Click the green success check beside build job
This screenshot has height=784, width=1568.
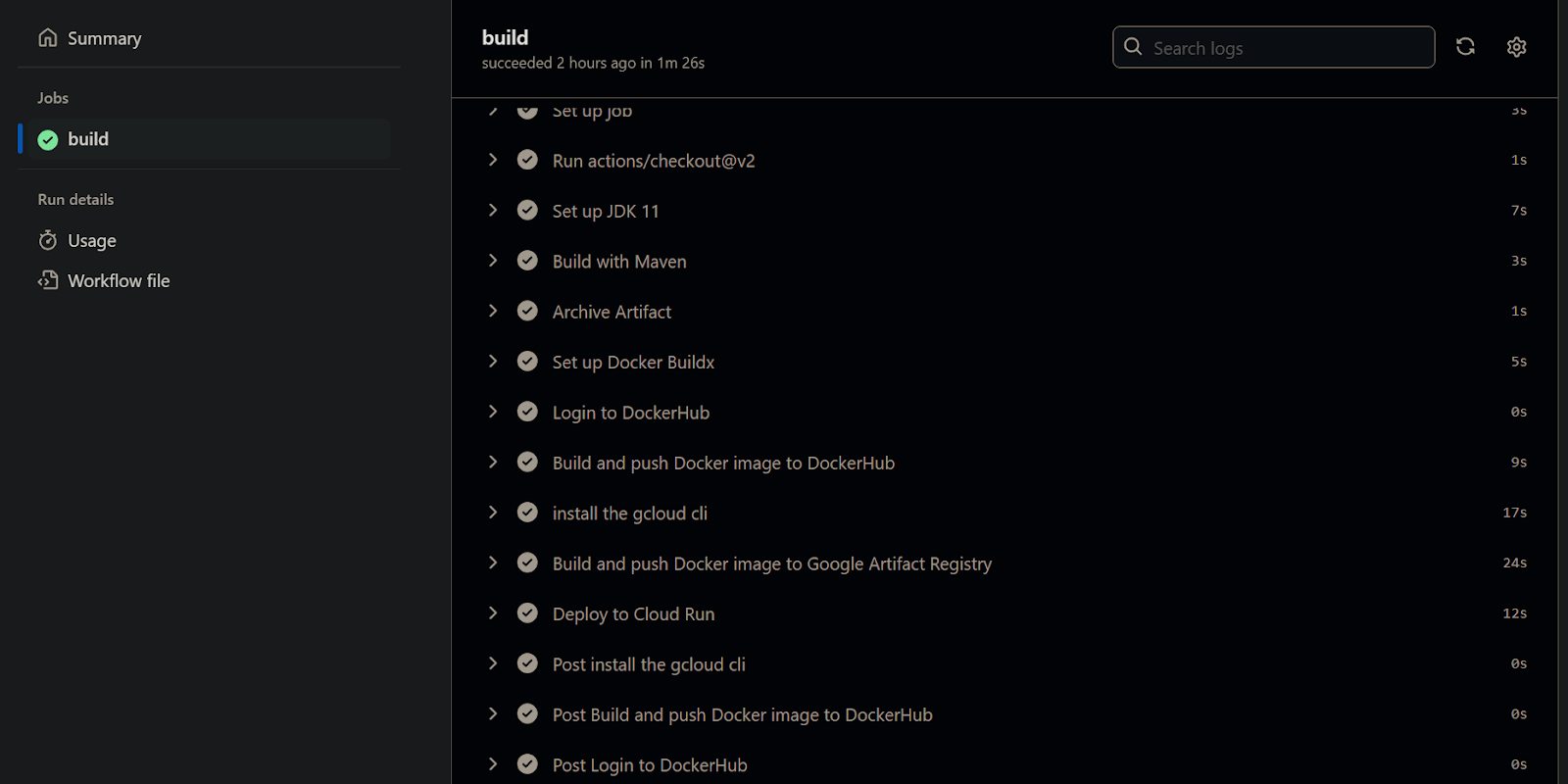[48, 140]
